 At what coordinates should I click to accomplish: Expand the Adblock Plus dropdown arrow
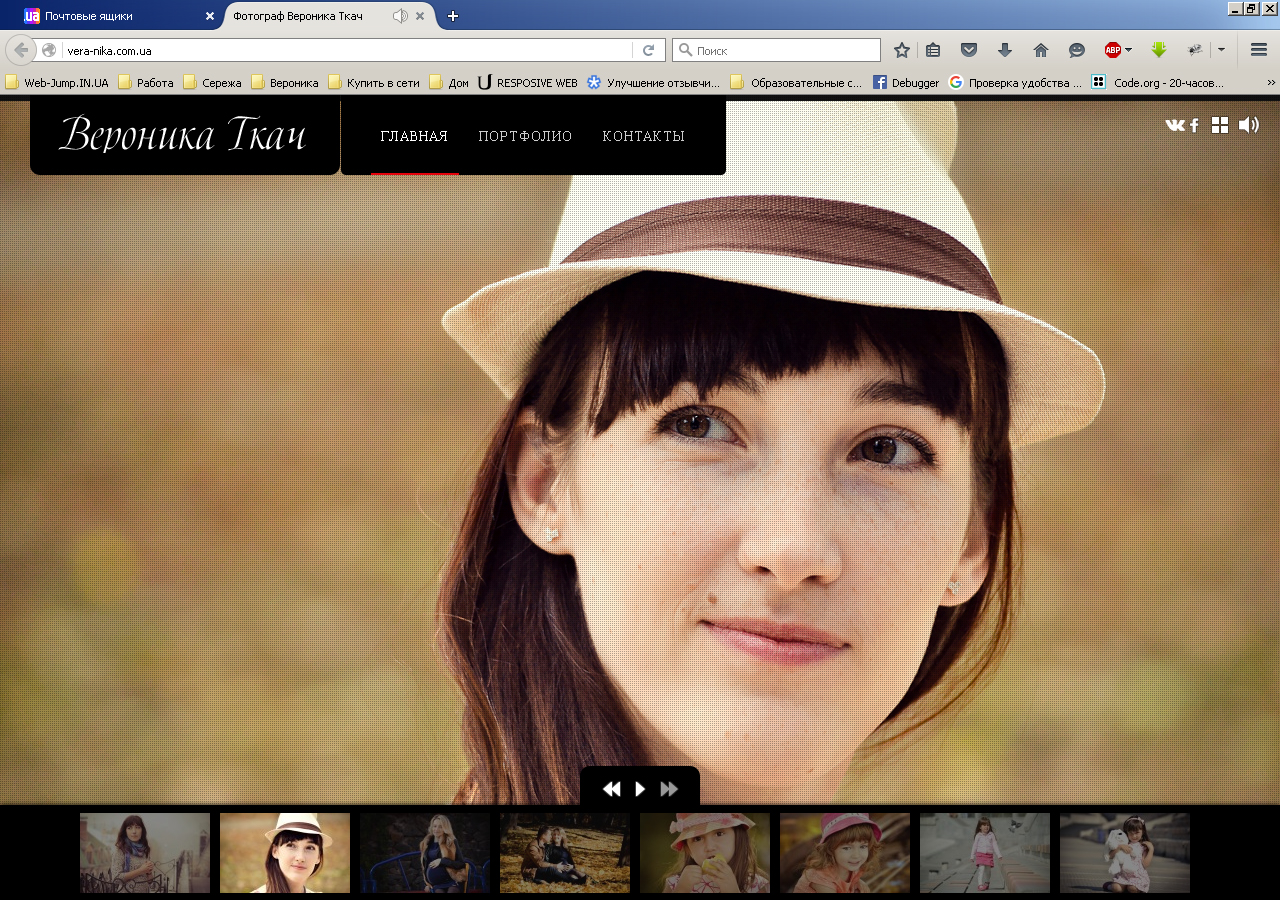(1129, 50)
